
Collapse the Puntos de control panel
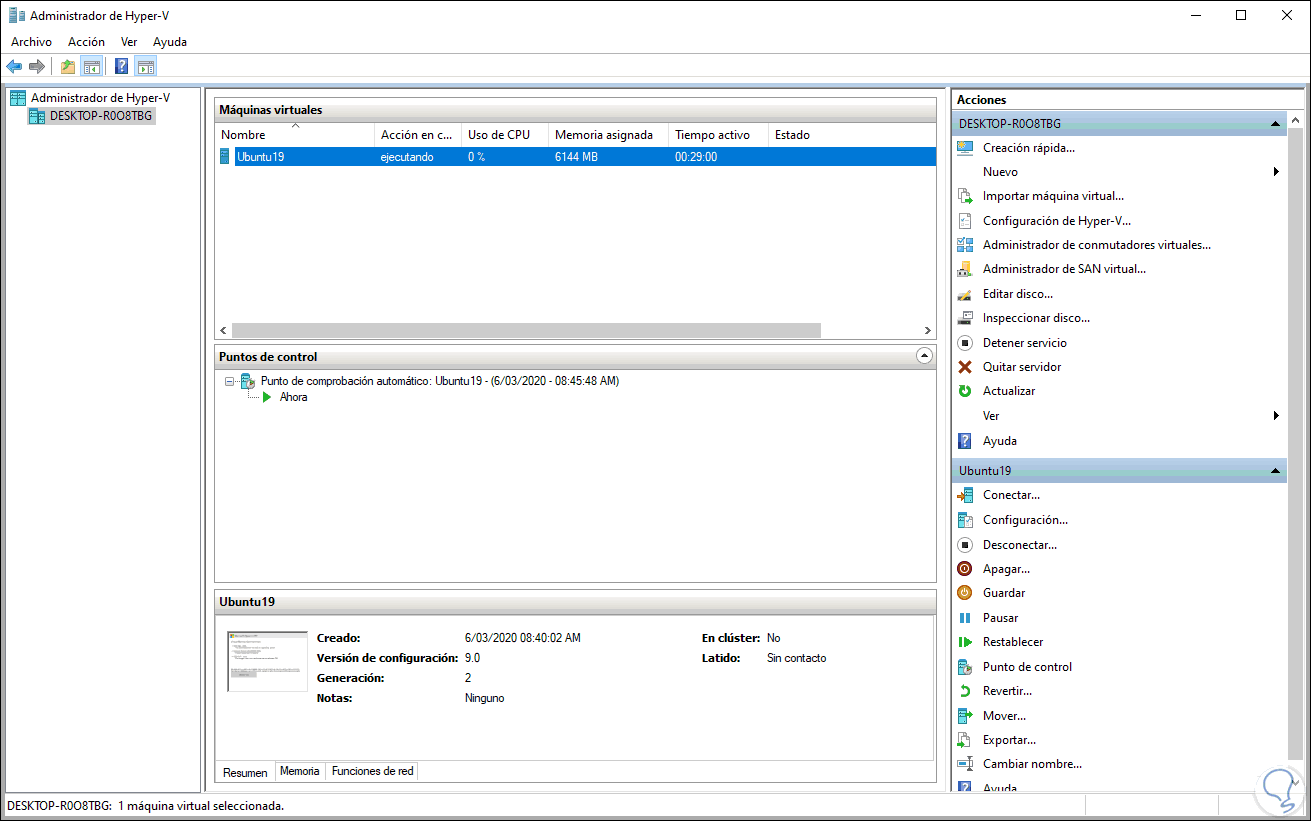pyautogui.click(x=924, y=356)
